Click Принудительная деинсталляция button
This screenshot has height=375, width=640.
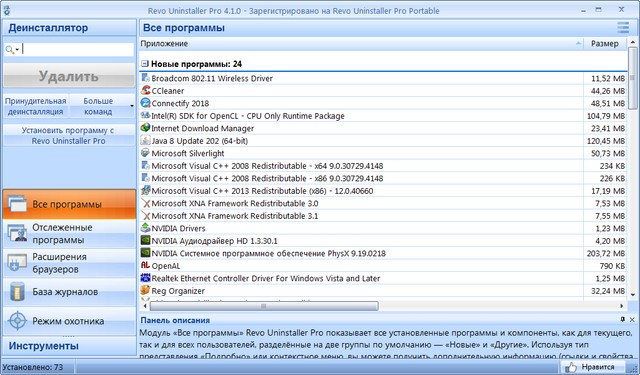[36, 106]
